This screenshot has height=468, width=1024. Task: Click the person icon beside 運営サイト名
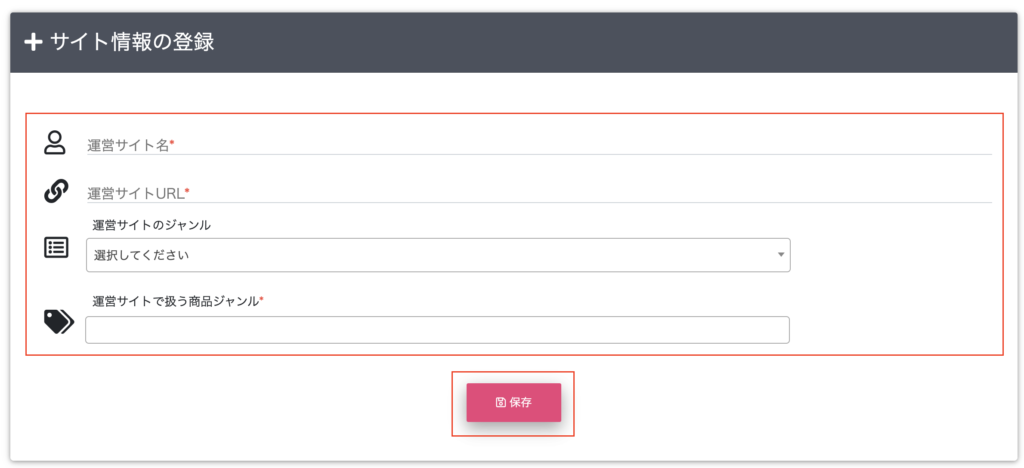click(x=56, y=142)
